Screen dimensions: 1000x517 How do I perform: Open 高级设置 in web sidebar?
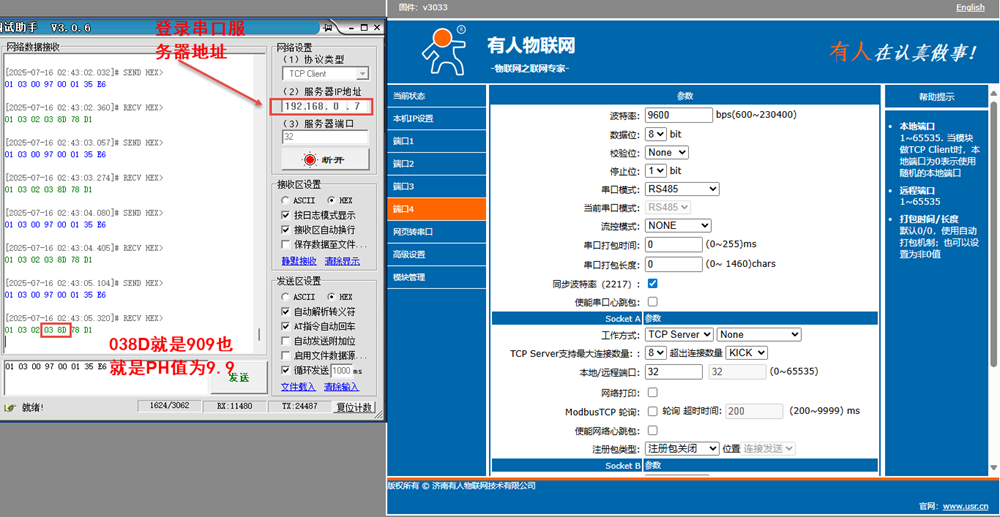pyautogui.click(x=436, y=254)
